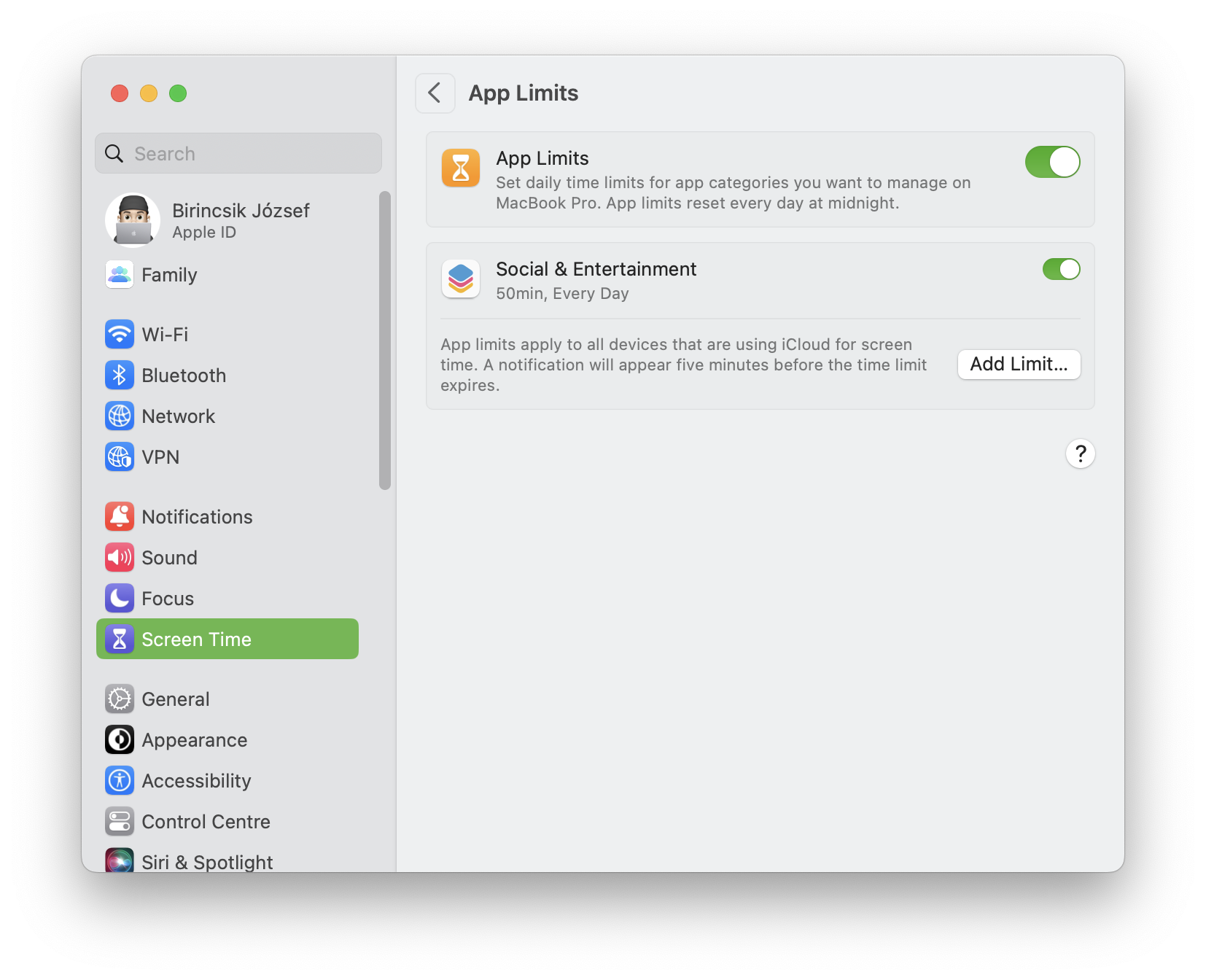The width and height of the screenshot is (1206, 980).
Task: Click the sidebar vertical scrollbar
Action: (x=385, y=341)
